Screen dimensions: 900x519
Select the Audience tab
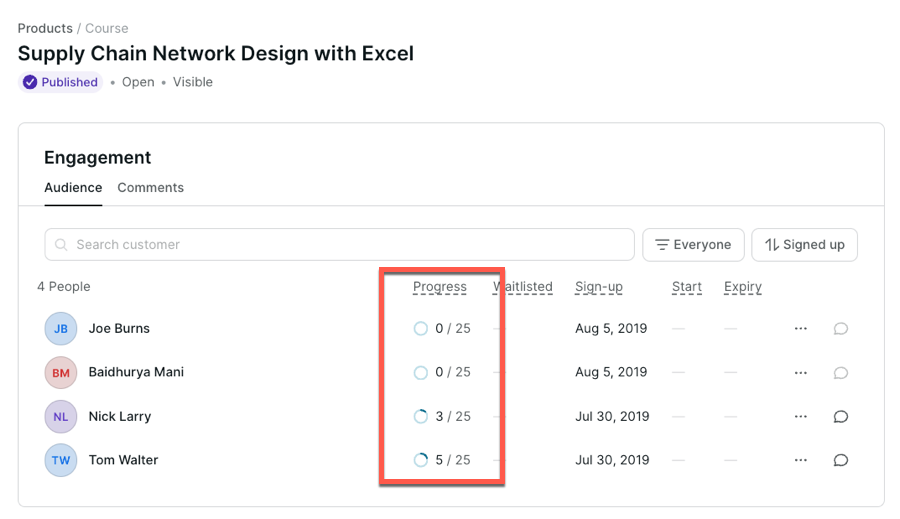(73, 187)
